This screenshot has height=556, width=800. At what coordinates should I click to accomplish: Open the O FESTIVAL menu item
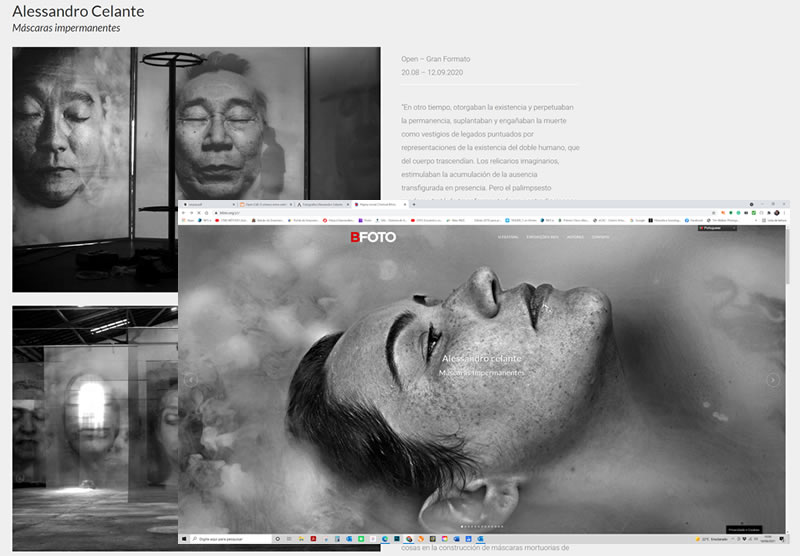point(508,237)
